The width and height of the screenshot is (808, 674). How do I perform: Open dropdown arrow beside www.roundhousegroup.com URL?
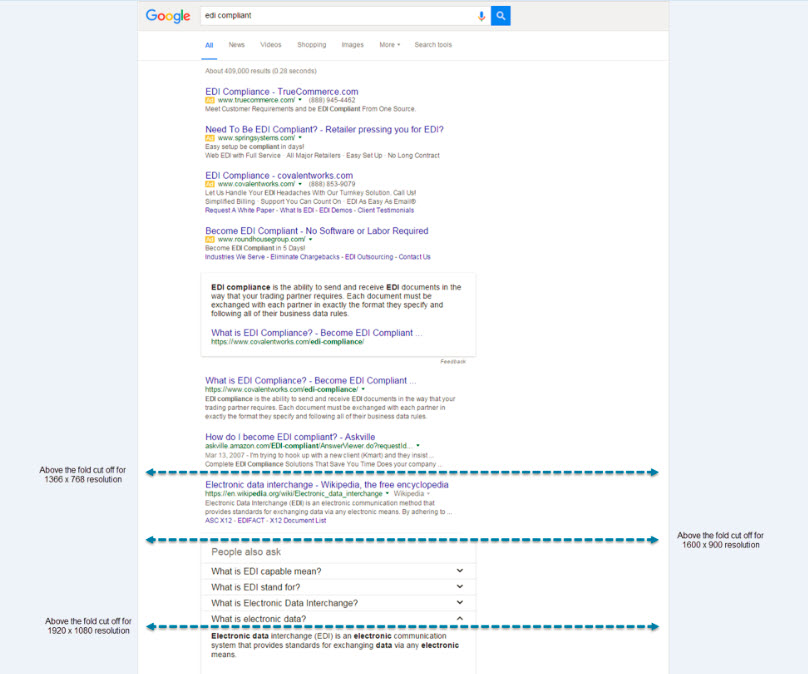pyautogui.click(x=310, y=239)
